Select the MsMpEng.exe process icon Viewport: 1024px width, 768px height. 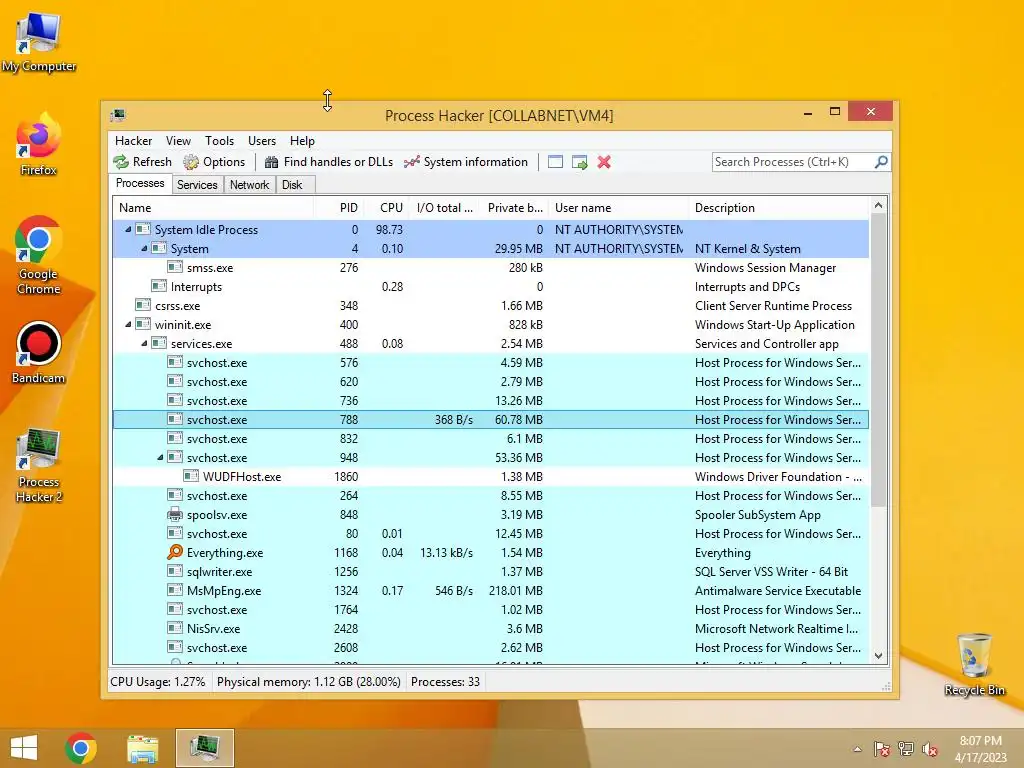point(175,590)
